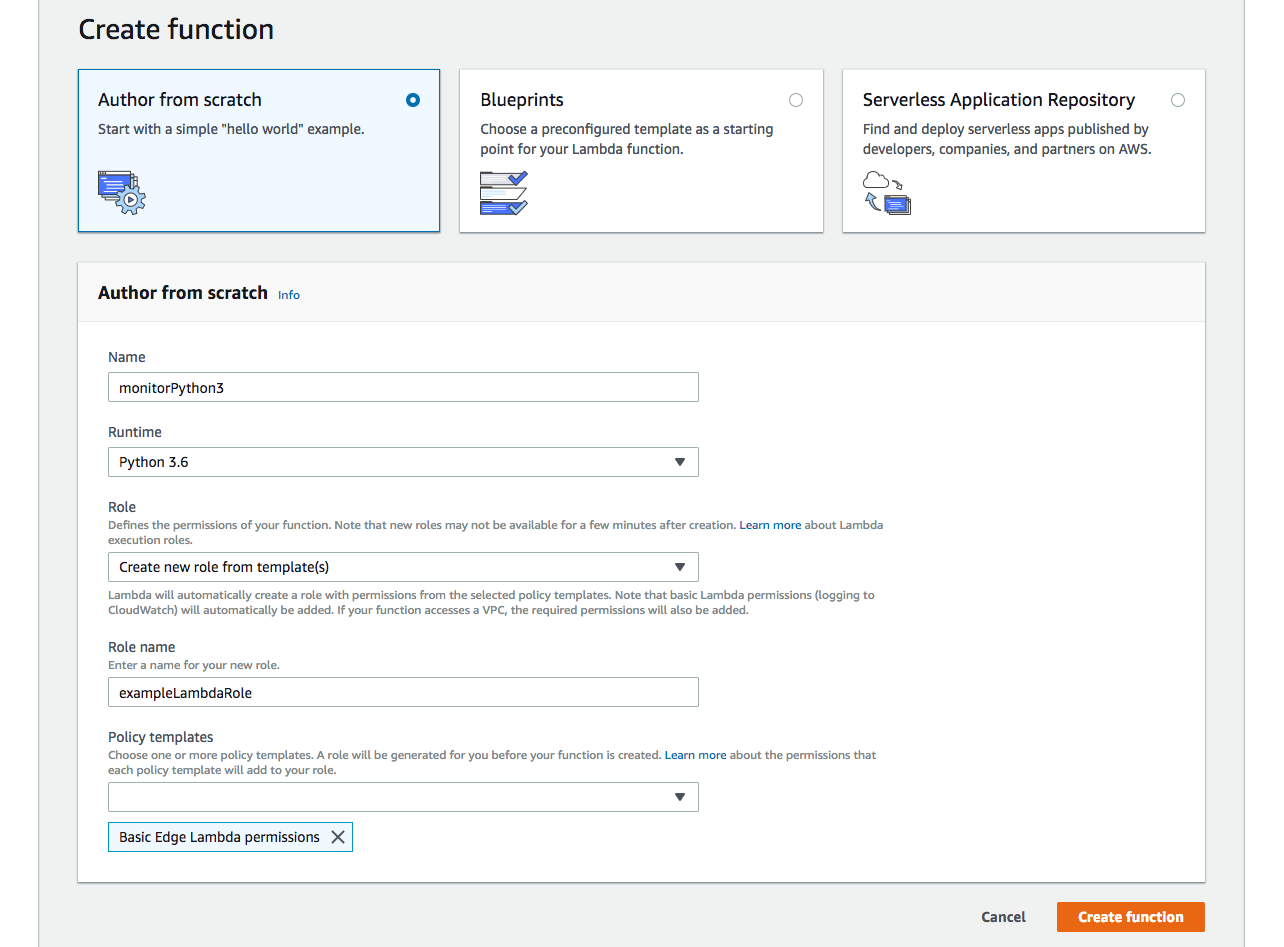Open the Learn more link about Lambda execution roles
This screenshot has width=1284, height=947.
pos(770,524)
